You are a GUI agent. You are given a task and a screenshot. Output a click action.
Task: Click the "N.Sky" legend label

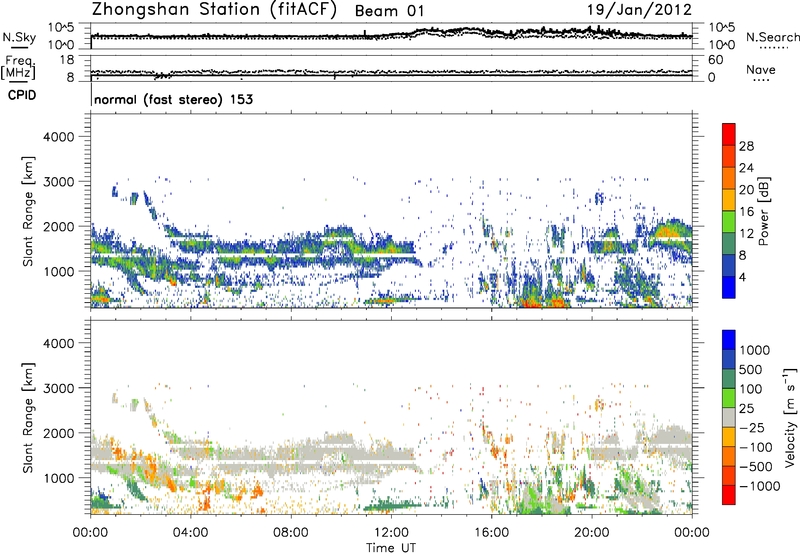(19, 37)
